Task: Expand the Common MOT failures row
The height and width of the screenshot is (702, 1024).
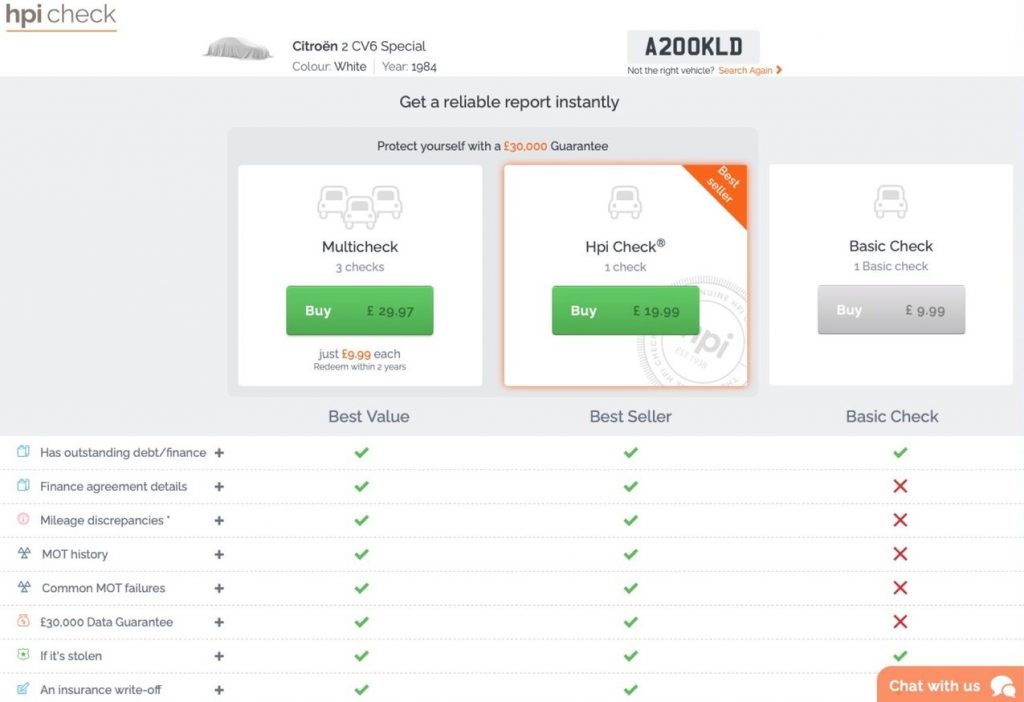Action: tap(218, 588)
